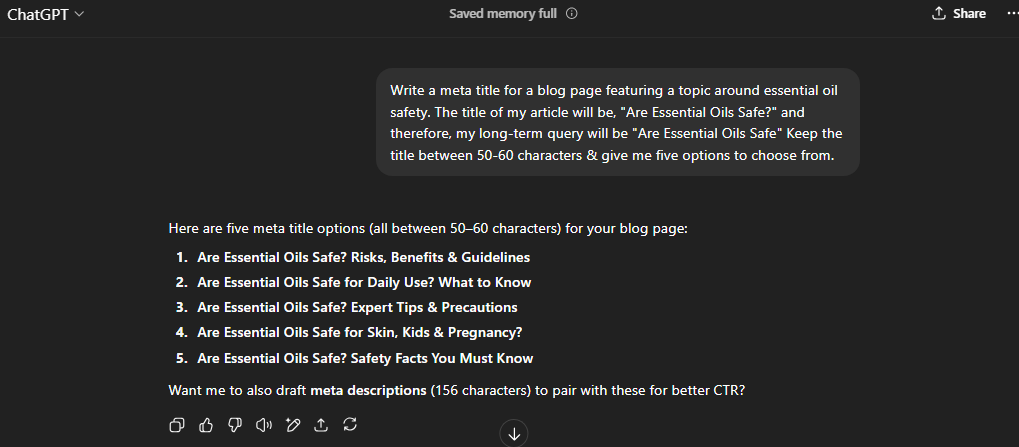
Task: Click title option 1 Risks, Benefits & Guidelines
Action: click(x=363, y=257)
